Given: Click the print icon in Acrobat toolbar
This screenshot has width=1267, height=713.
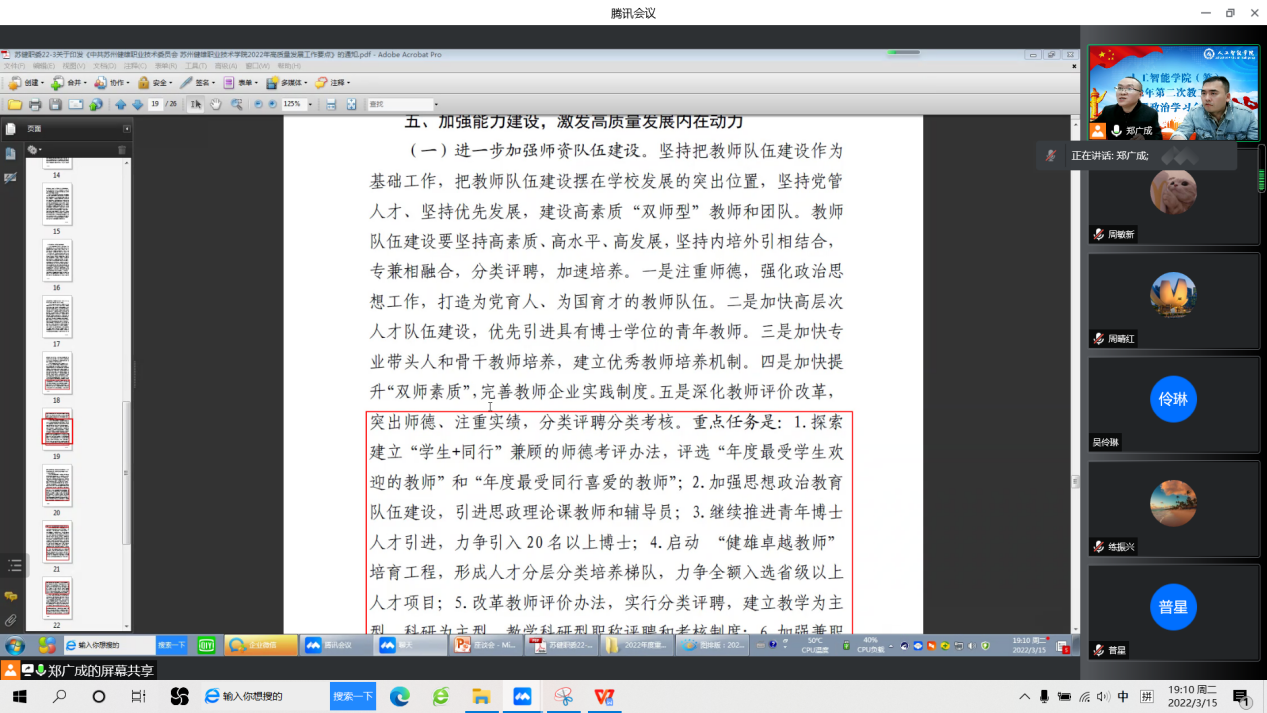Looking at the screenshot, I should [x=35, y=104].
